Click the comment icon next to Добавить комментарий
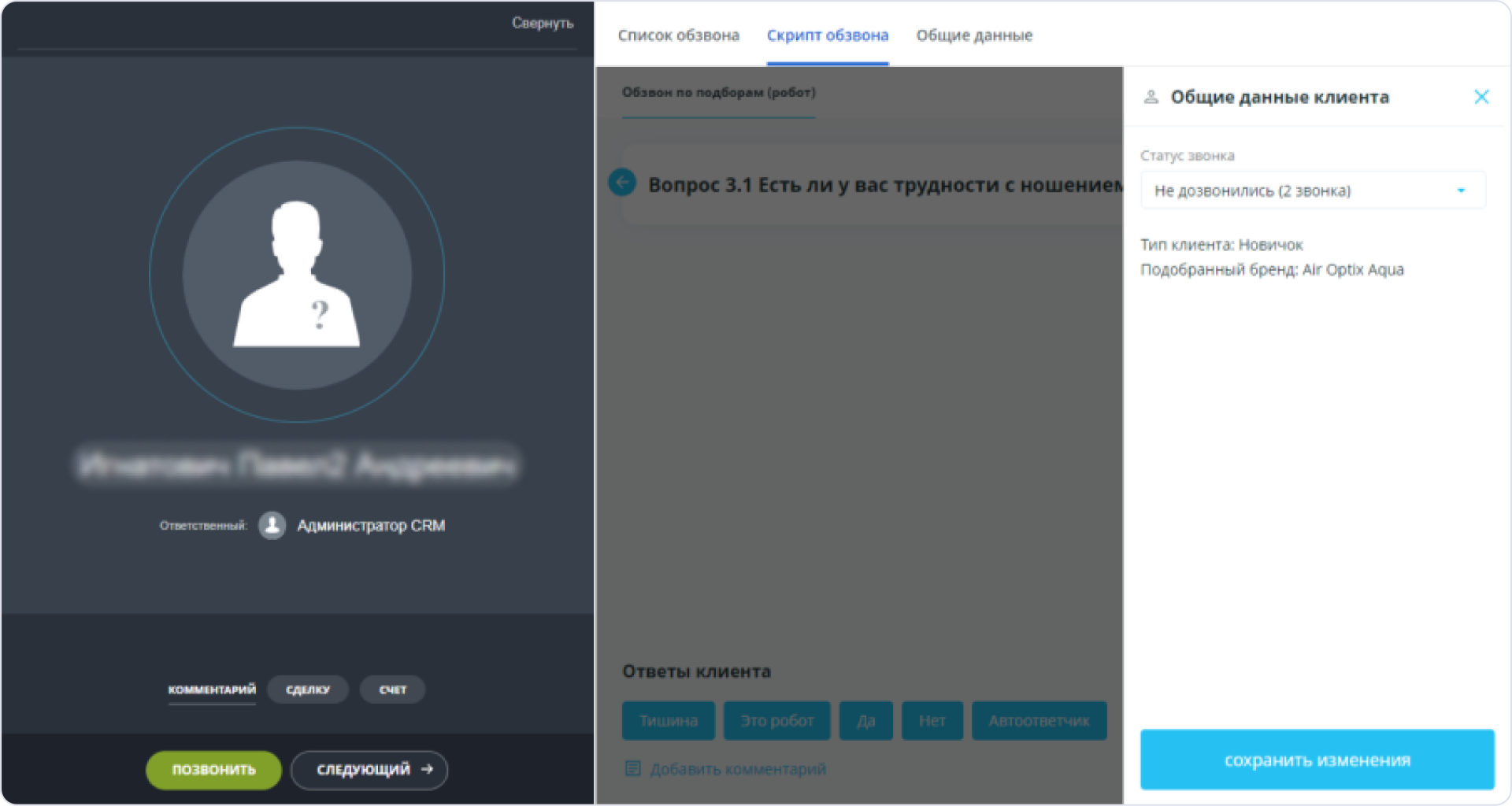Viewport: 1512px width, 806px height. click(632, 768)
